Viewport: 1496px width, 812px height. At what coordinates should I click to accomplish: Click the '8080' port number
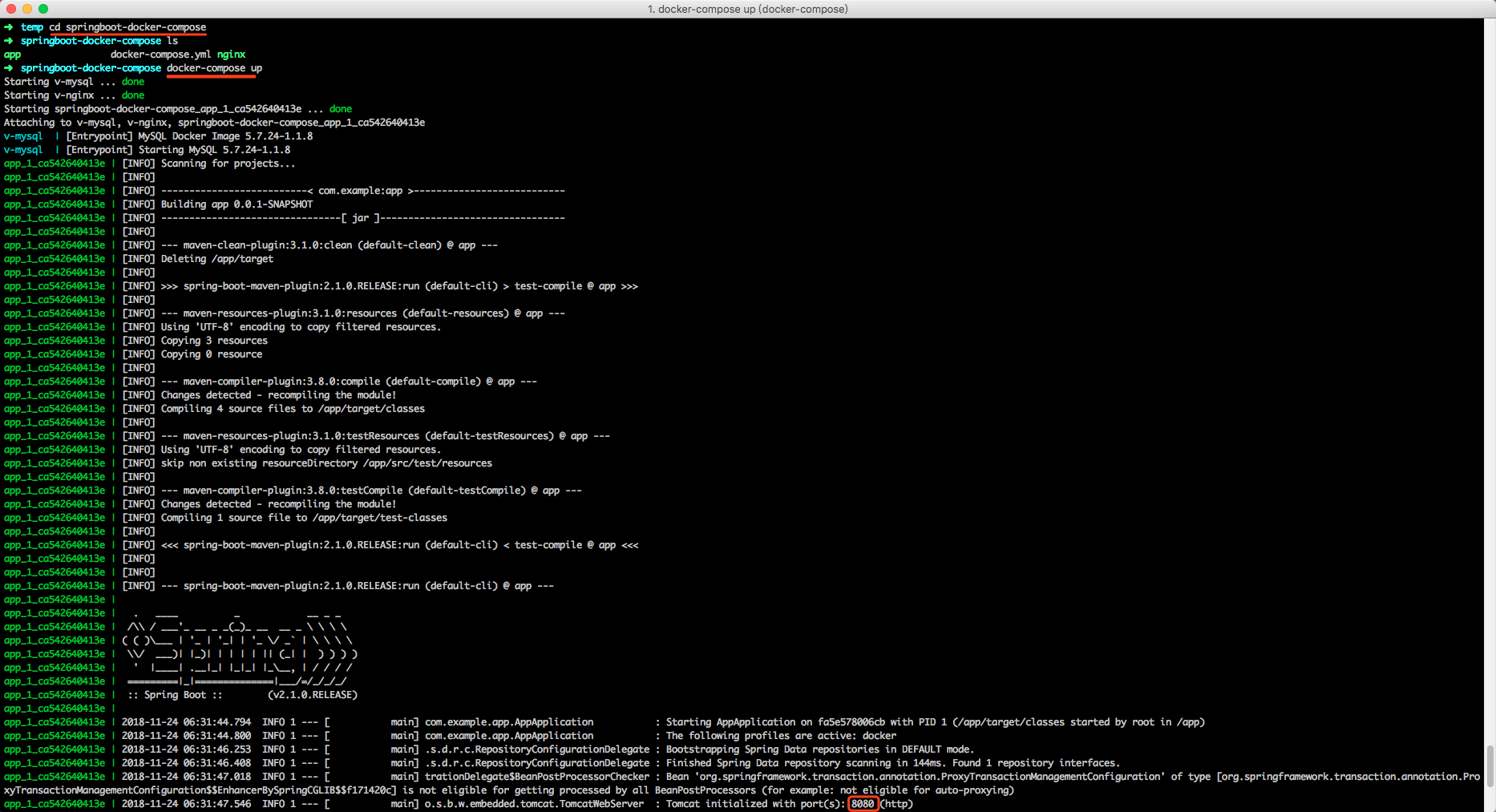(863, 804)
